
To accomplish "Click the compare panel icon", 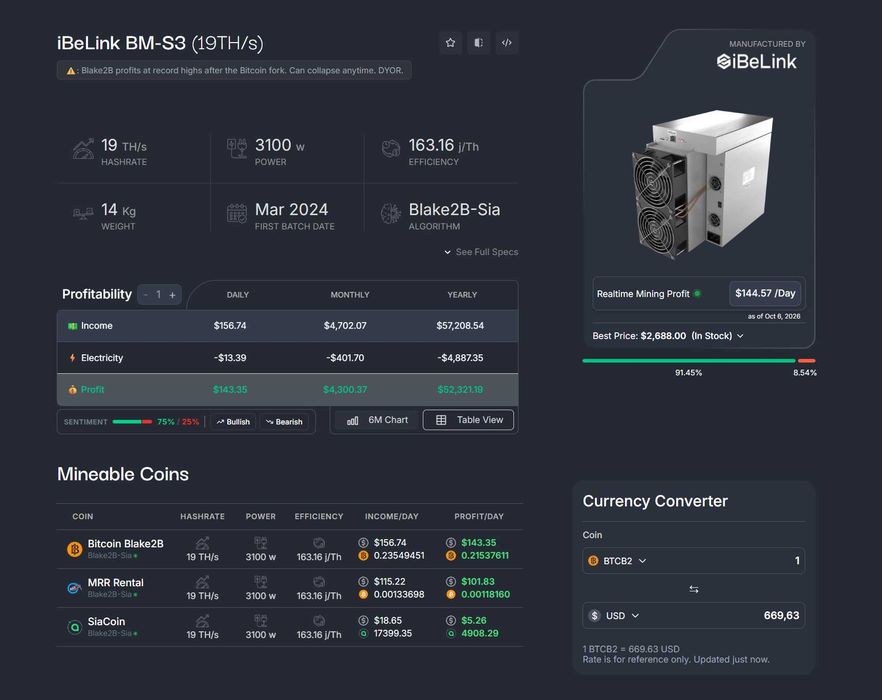I will (479, 43).
